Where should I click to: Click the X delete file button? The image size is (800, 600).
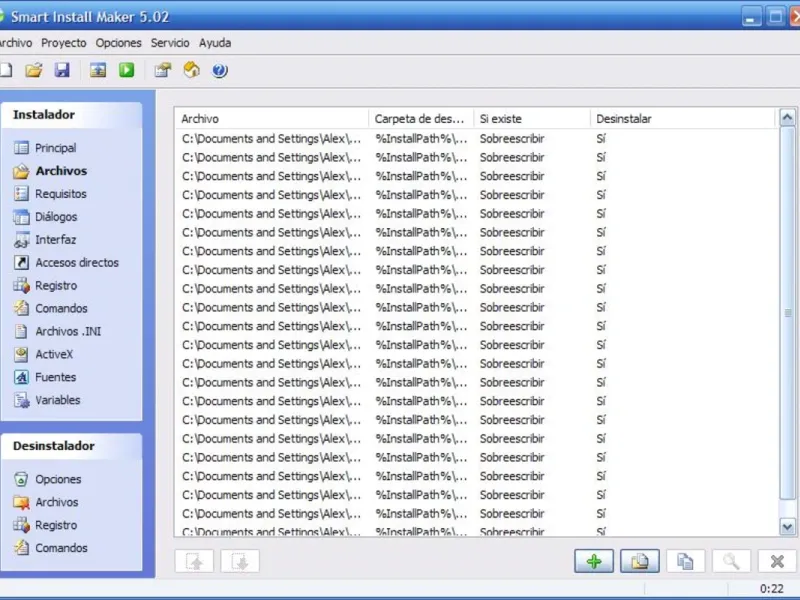pos(777,561)
